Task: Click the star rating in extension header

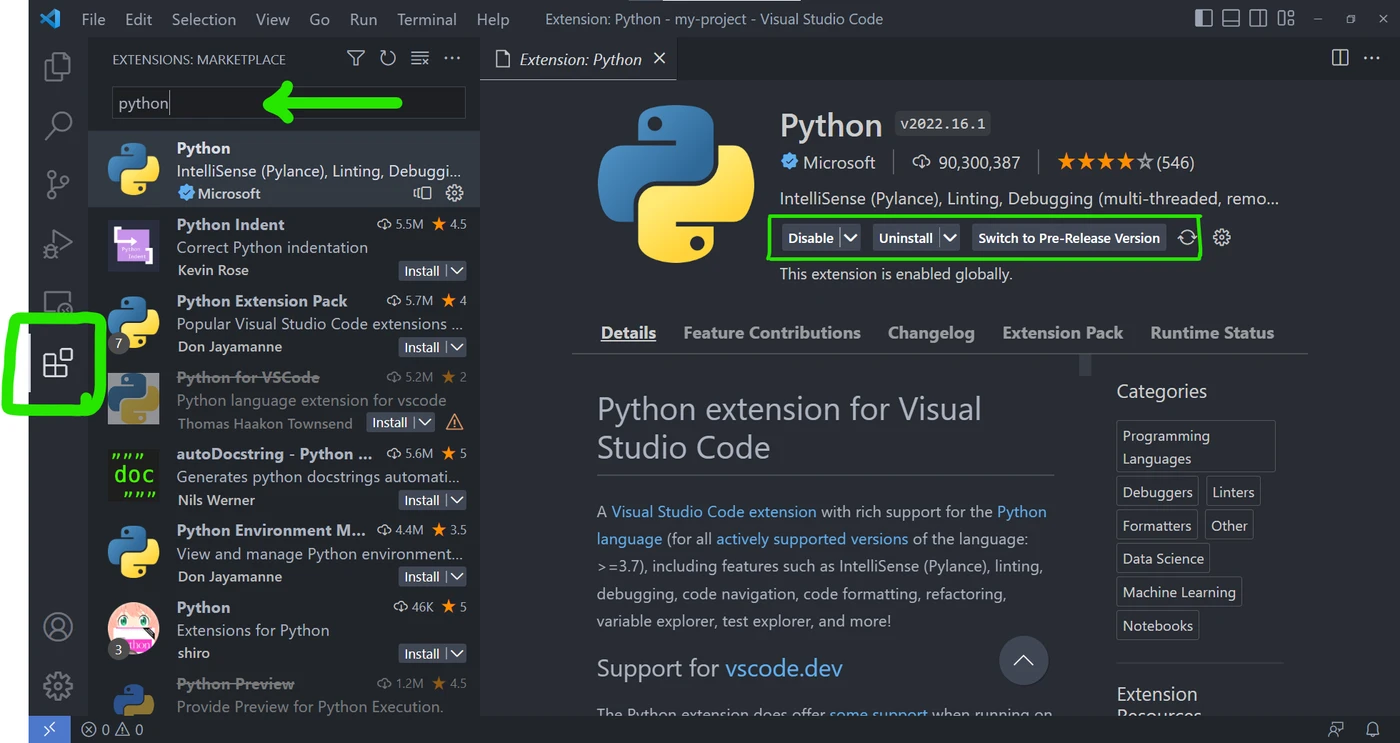Action: 1125,162
